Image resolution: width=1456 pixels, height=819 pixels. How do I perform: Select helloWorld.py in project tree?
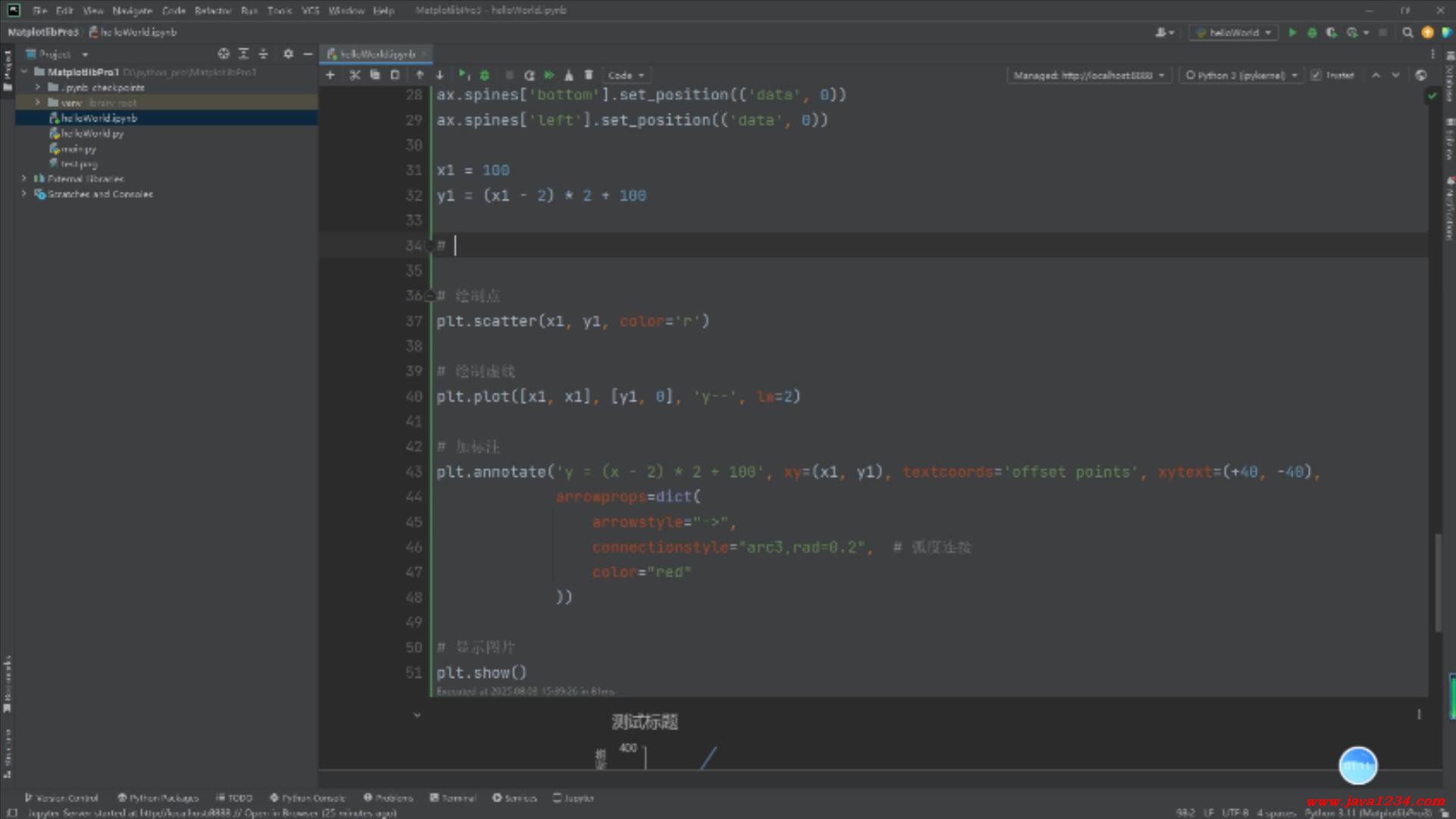coord(92,133)
